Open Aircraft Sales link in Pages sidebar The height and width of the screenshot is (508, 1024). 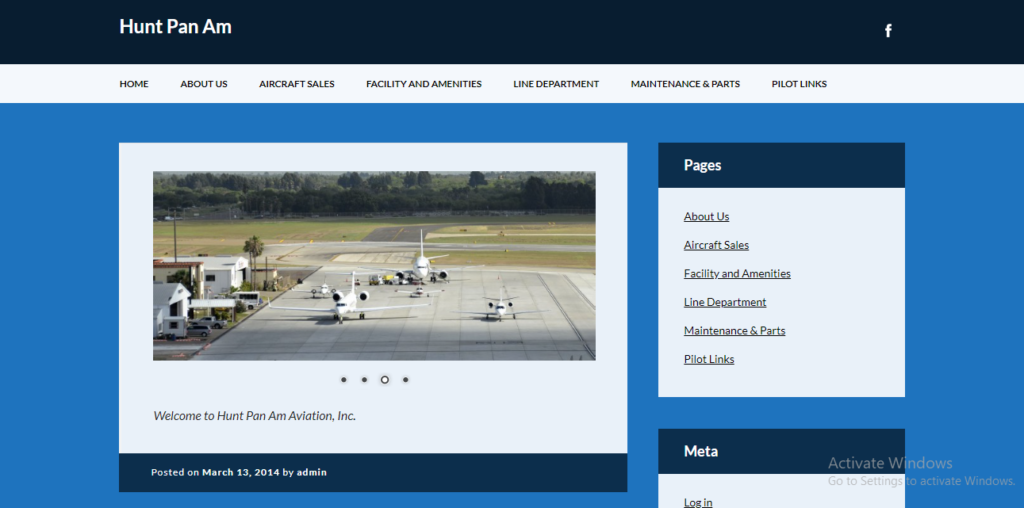[x=716, y=245]
